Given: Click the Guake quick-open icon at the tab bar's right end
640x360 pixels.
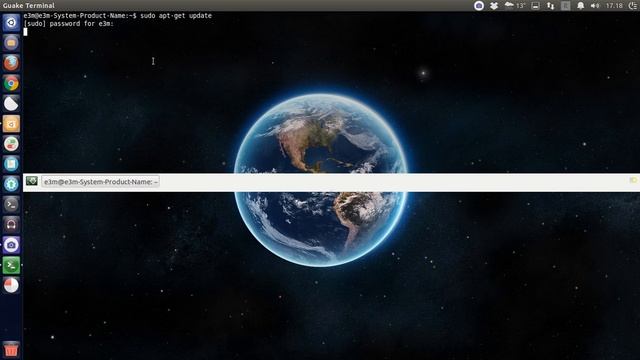Looking at the screenshot, I should click(x=633, y=180).
